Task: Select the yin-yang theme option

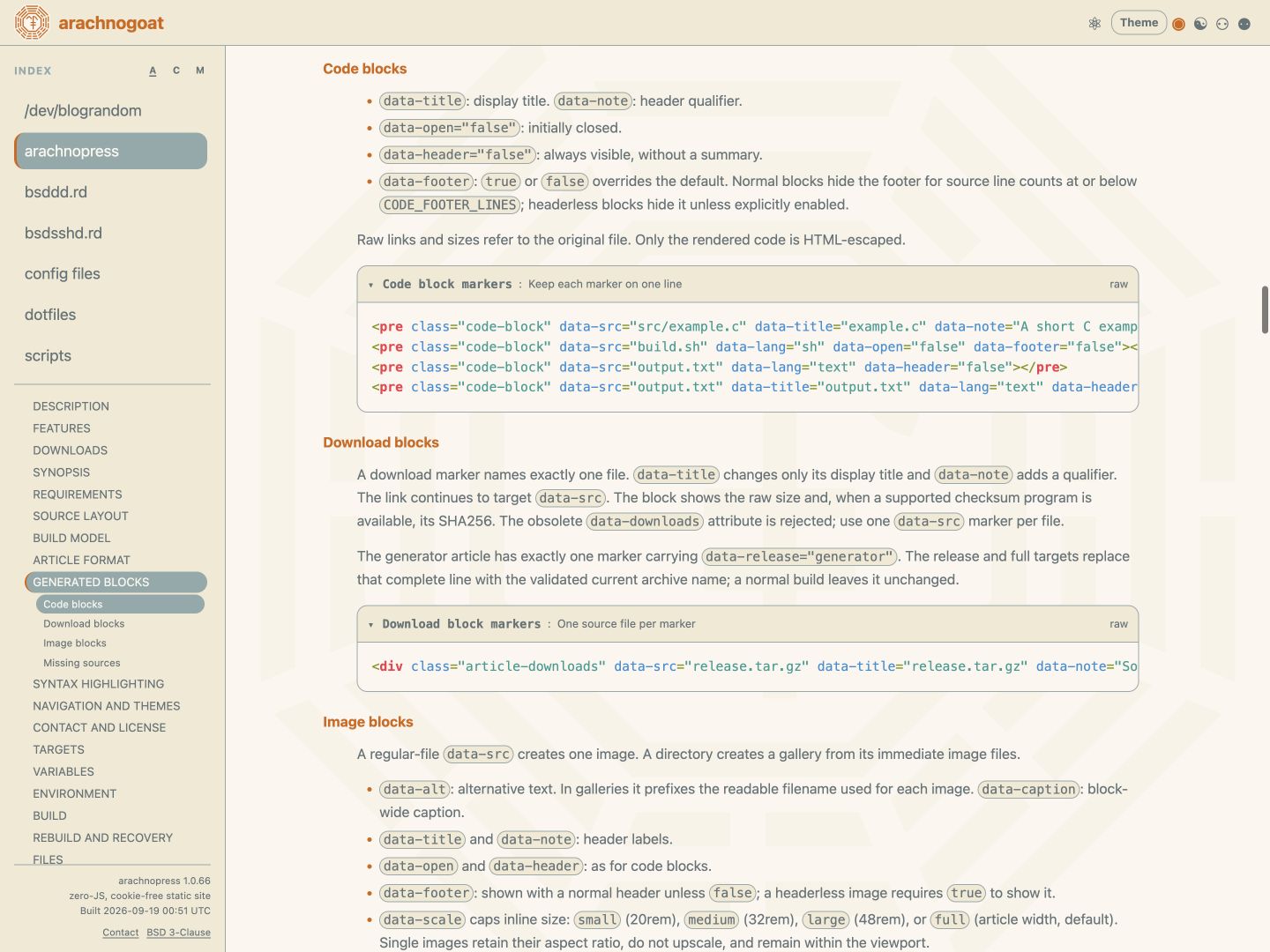Action: click(x=1200, y=24)
